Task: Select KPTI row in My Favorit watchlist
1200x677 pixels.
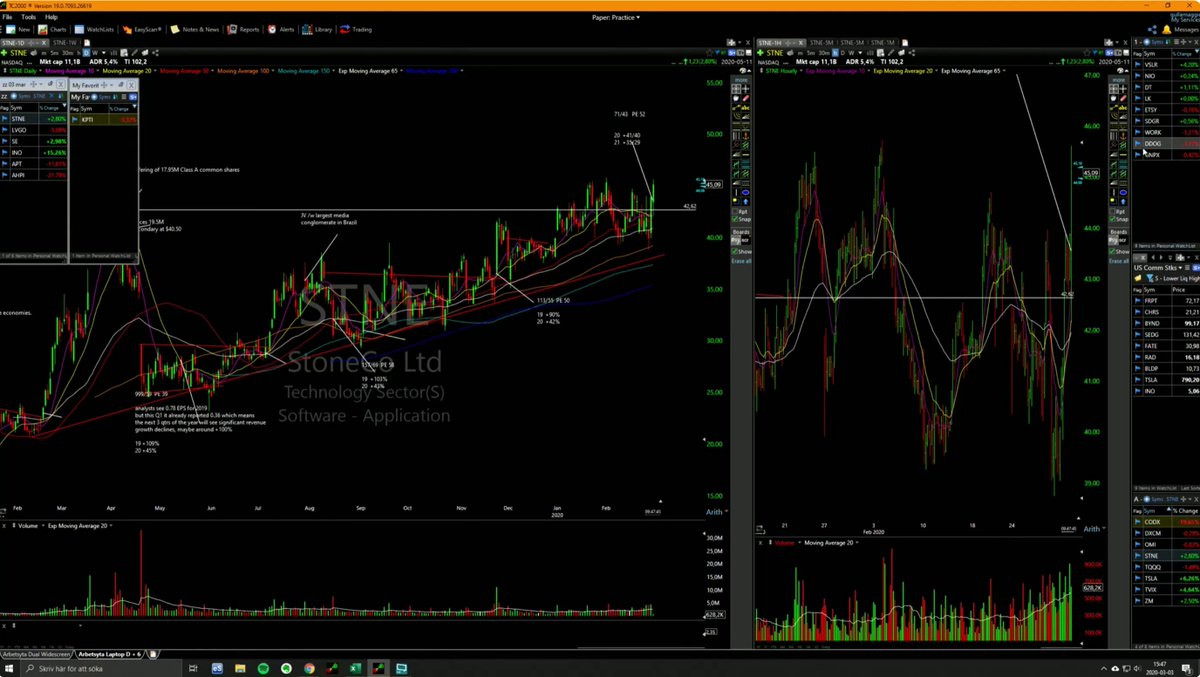Action: 104,118
